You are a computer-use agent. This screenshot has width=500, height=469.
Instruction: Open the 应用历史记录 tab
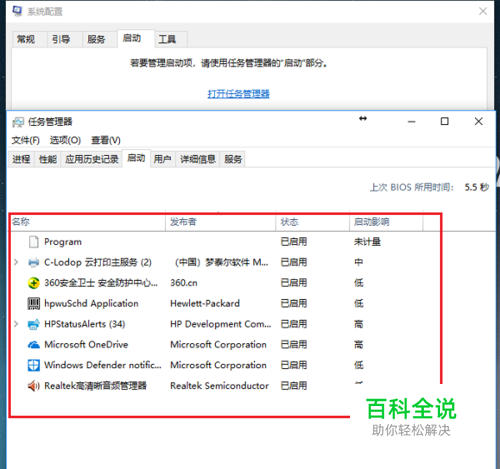pyautogui.click(x=92, y=159)
